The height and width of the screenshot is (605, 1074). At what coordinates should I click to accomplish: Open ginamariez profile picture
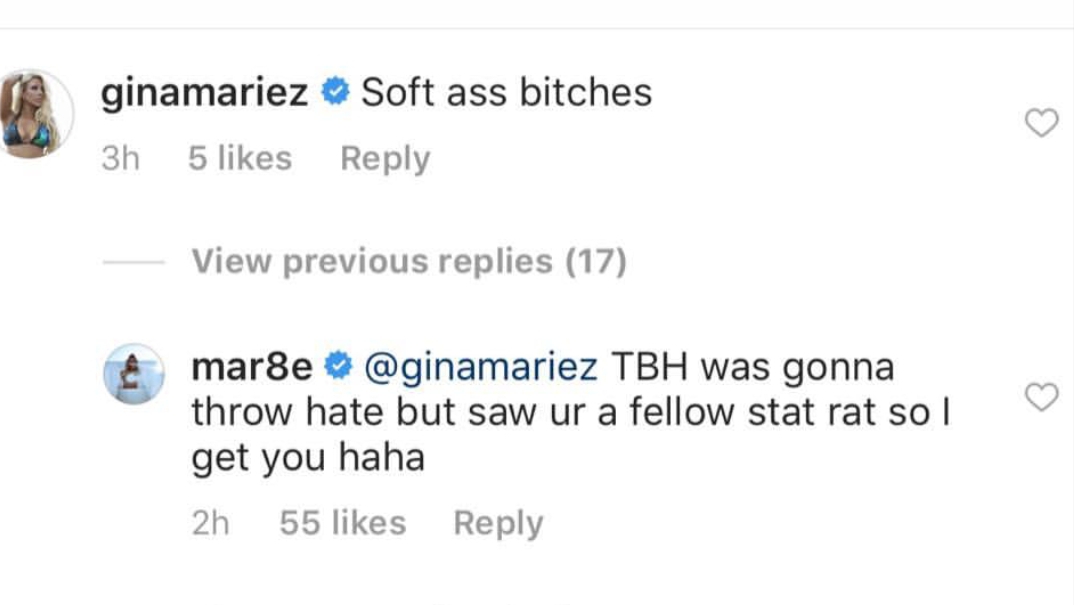(x=33, y=114)
